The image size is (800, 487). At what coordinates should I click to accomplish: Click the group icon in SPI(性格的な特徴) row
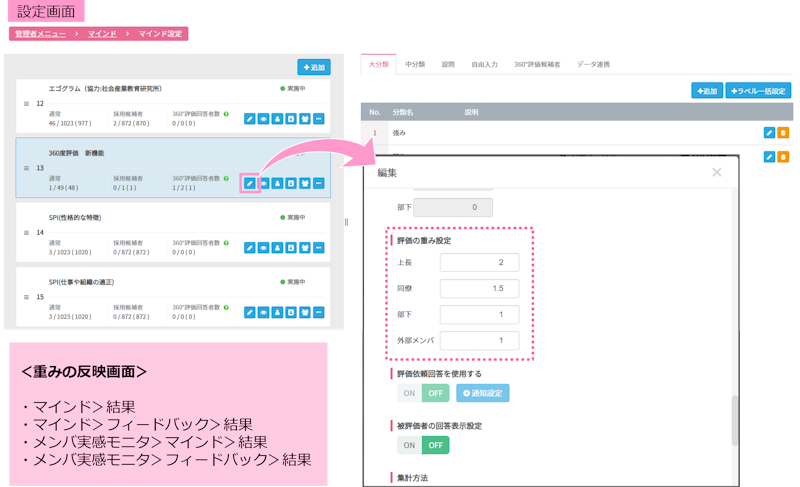[305, 248]
